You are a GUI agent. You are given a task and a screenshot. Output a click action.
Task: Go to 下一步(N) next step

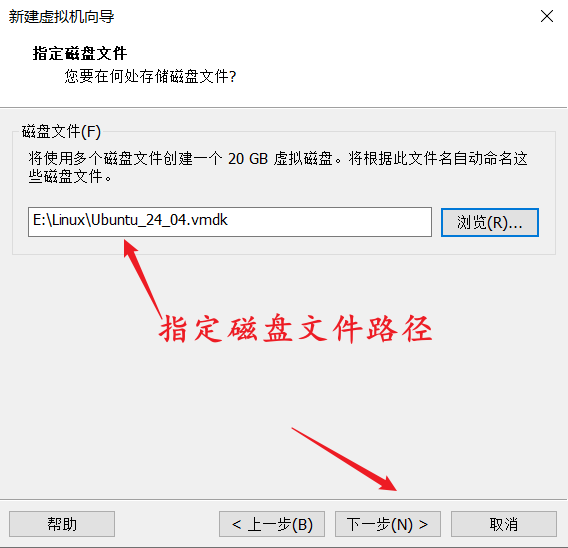pos(388,524)
